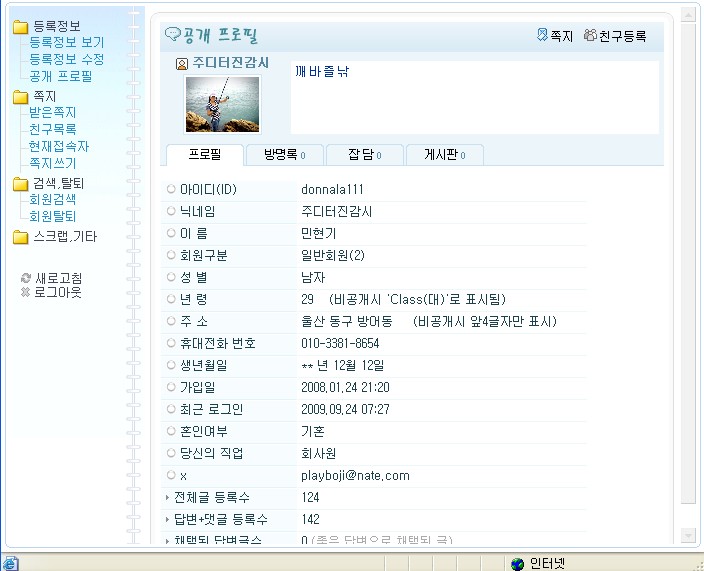Click the scrollbar down arrow
The width and height of the screenshot is (704, 571).
click(x=688, y=535)
